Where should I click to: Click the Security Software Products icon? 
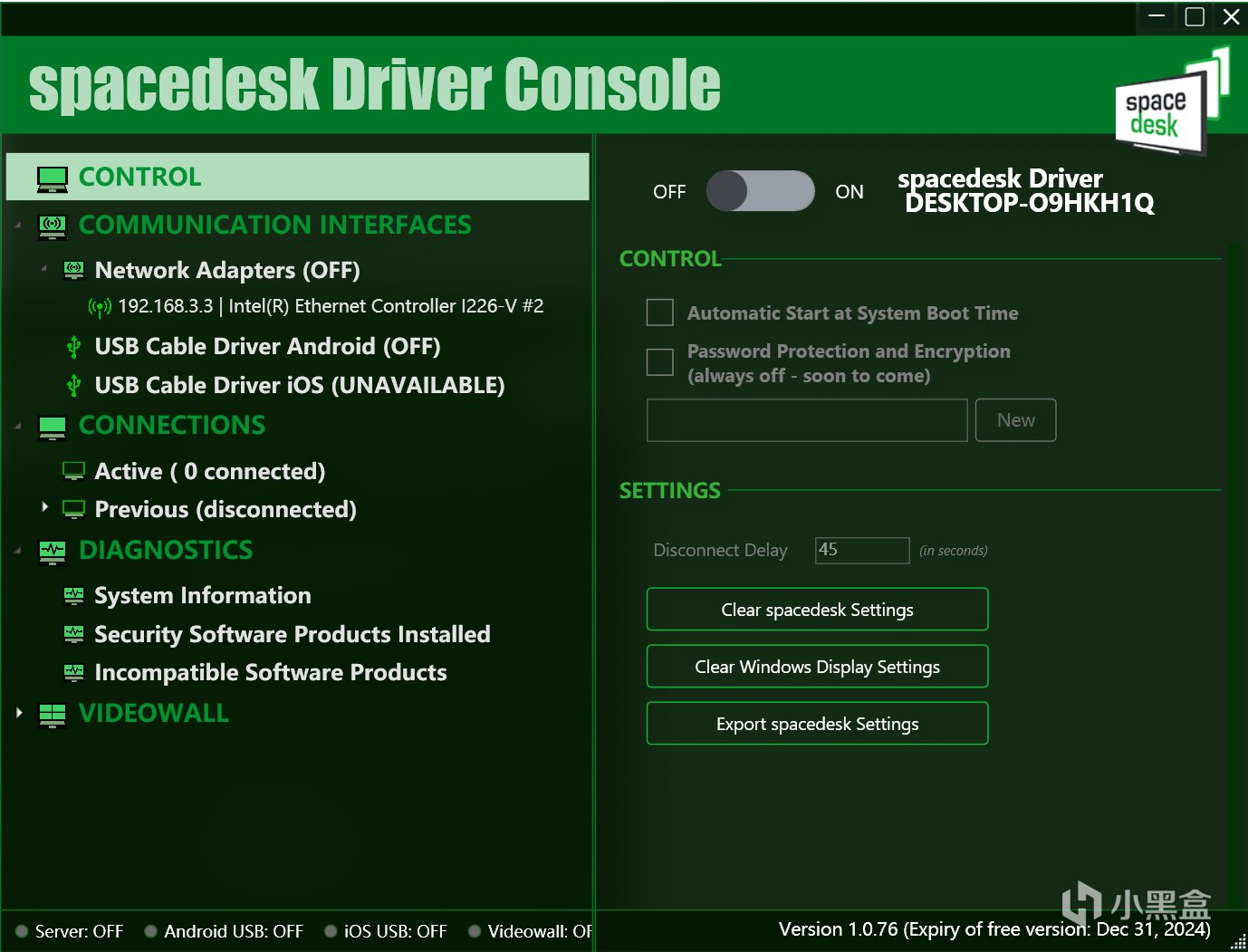73,634
